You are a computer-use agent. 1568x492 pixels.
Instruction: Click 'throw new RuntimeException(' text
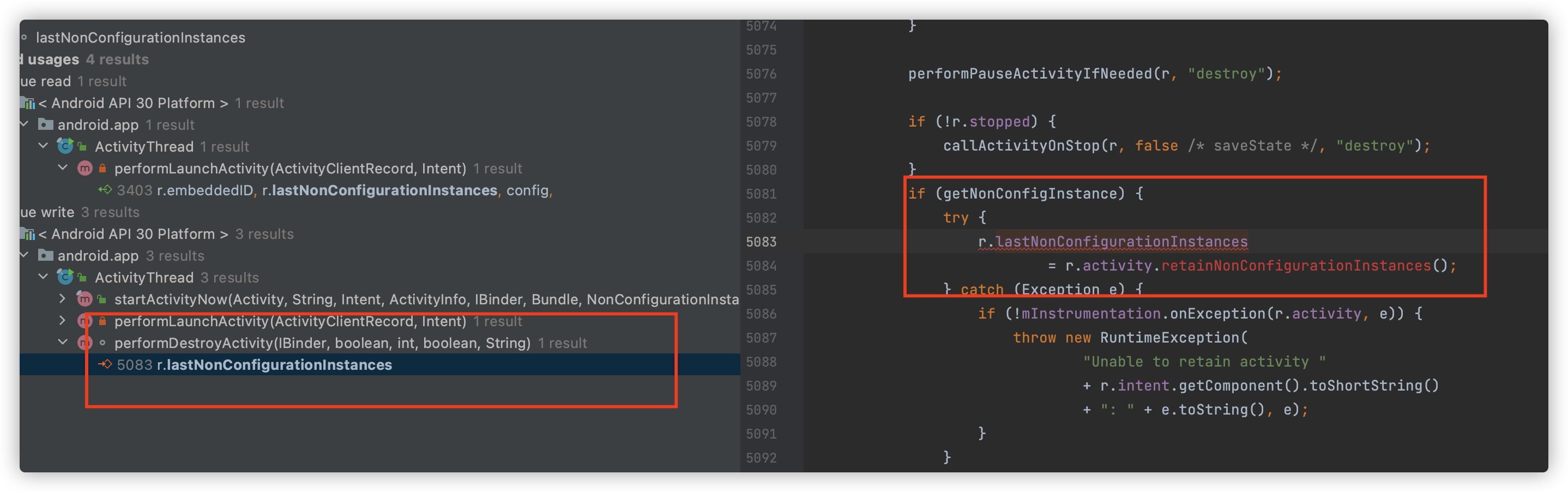point(1130,337)
